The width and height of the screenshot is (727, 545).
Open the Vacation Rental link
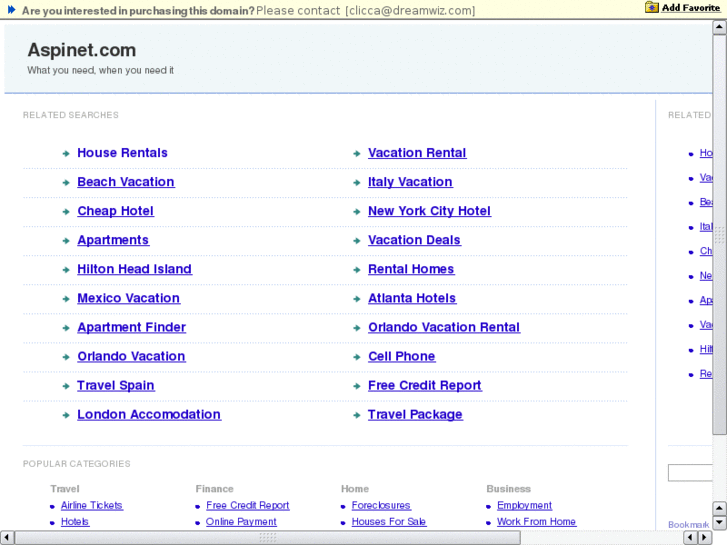tap(417, 153)
